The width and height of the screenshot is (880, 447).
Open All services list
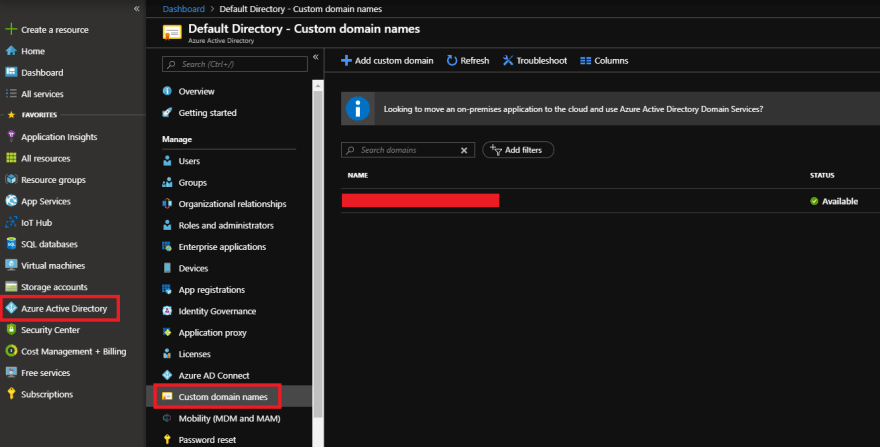pyautogui.click(x=42, y=94)
